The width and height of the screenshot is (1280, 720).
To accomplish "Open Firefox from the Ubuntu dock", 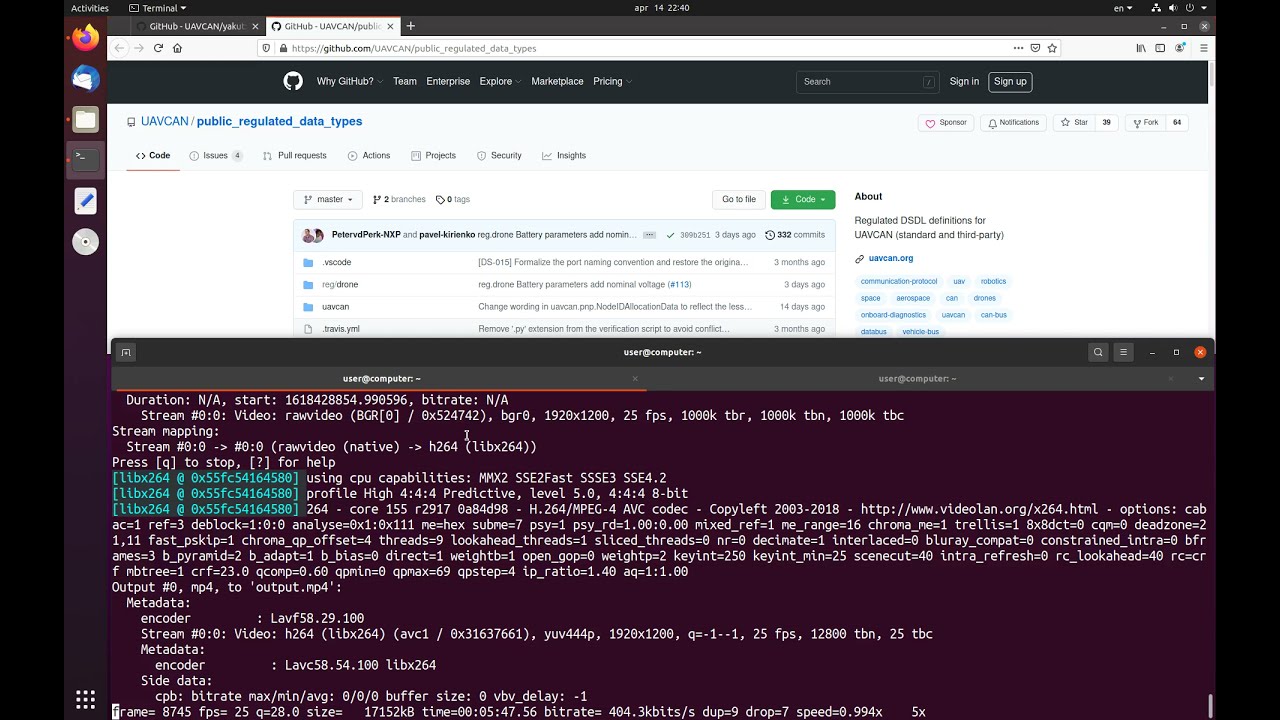I will coord(85,38).
